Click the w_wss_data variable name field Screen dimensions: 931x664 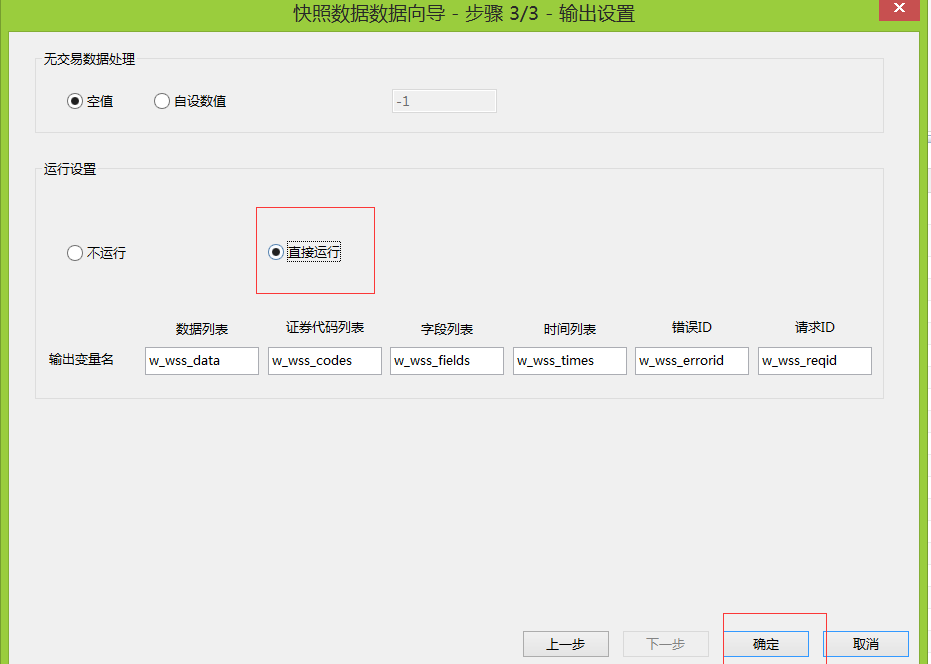(x=202, y=361)
